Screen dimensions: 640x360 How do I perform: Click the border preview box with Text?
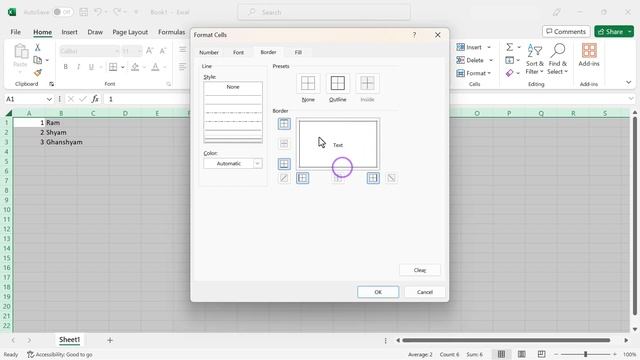(338, 144)
